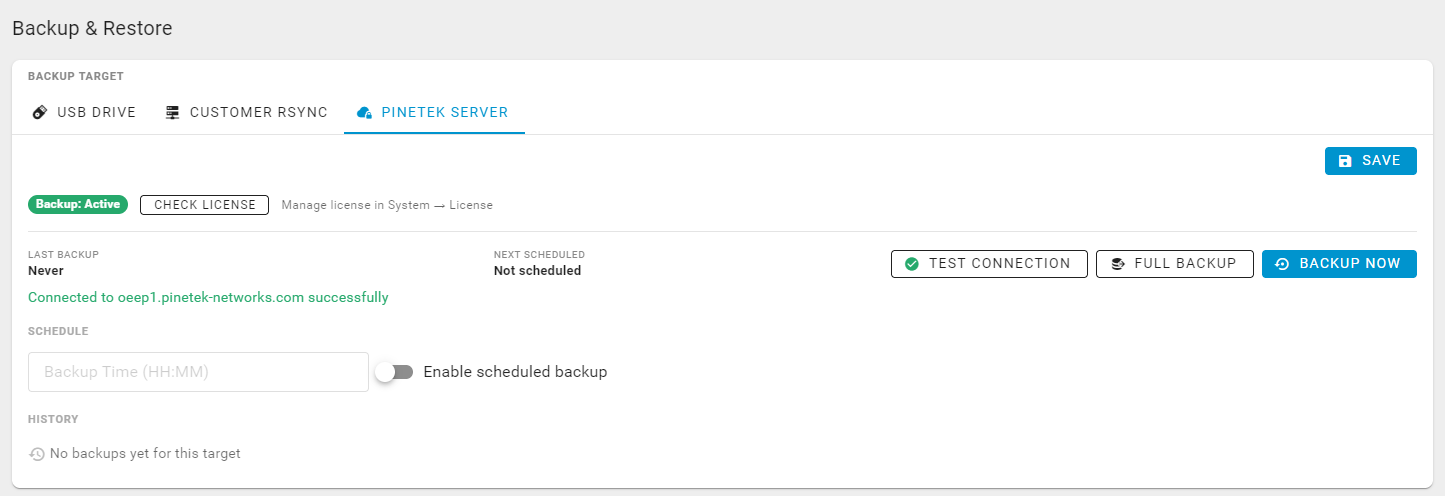Click the Enable scheduled backup label

pyautogui.click(x=515, y=372)
